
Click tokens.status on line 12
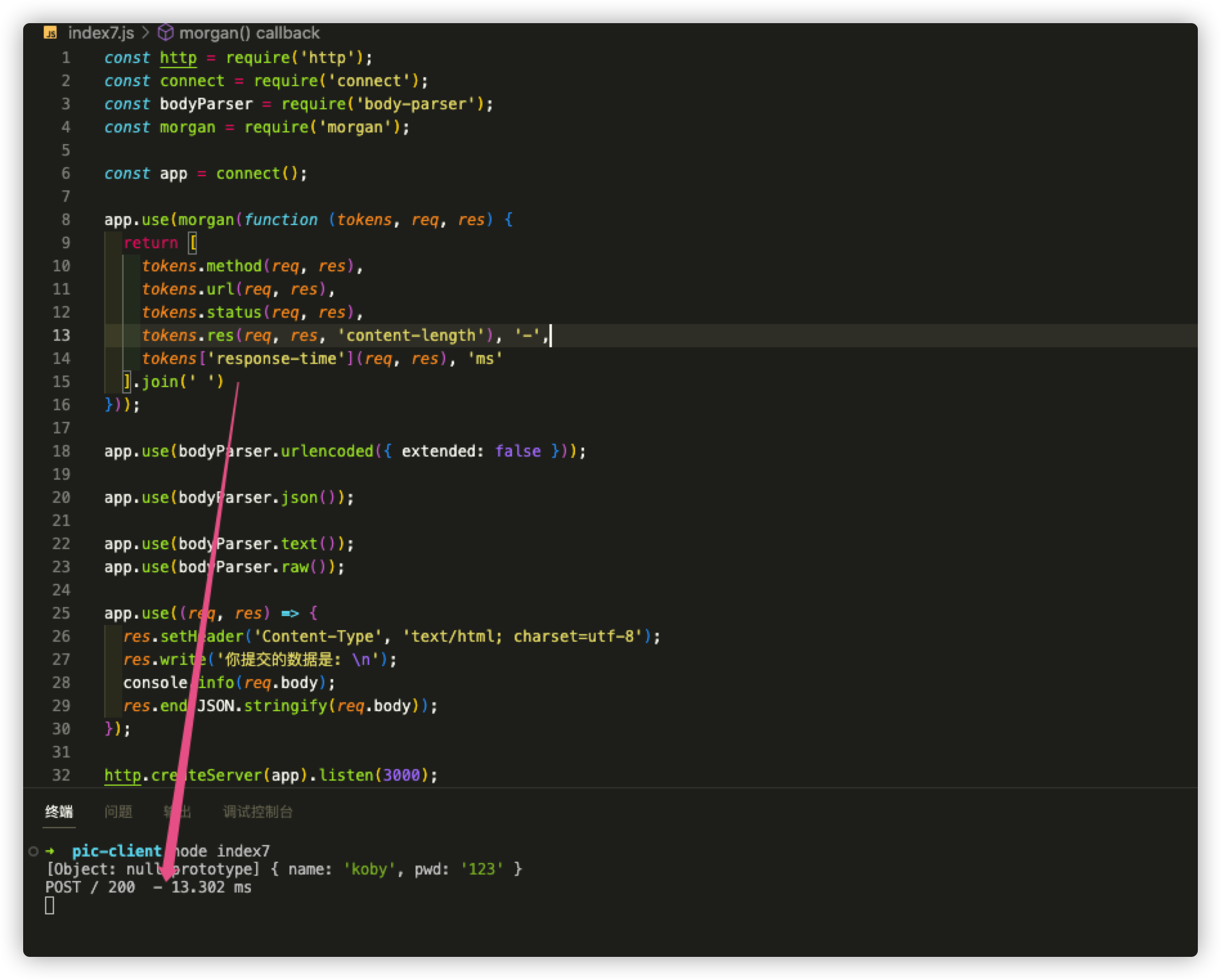[x=202, y=313]
